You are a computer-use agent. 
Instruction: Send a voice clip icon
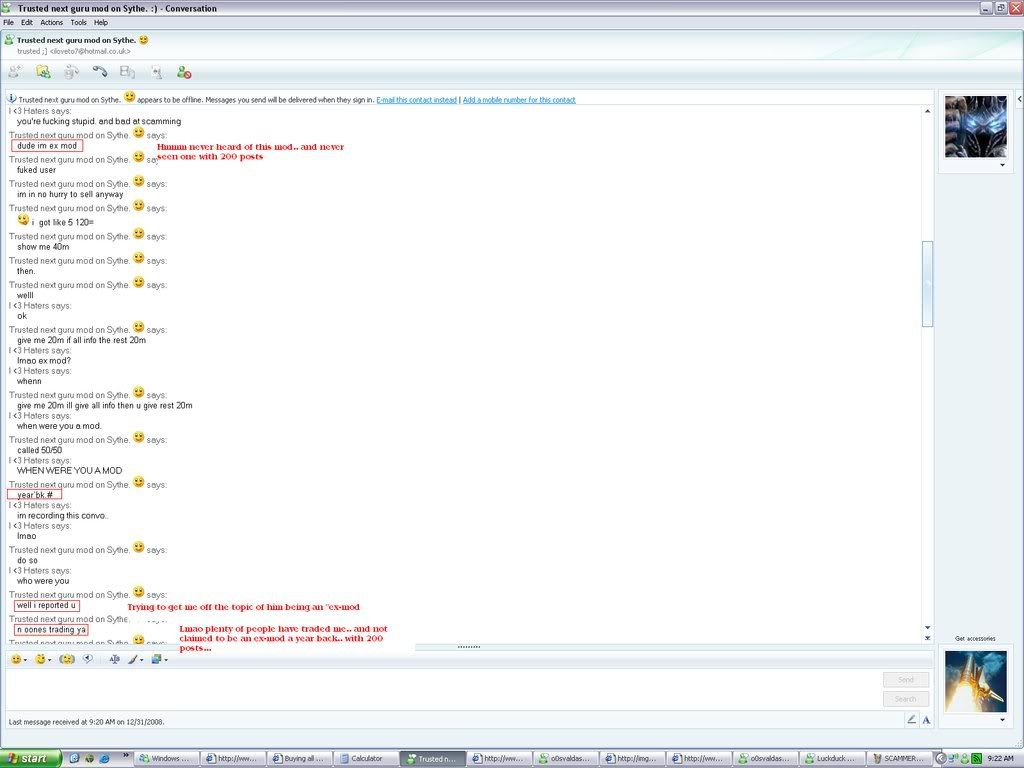click(88, 659)
